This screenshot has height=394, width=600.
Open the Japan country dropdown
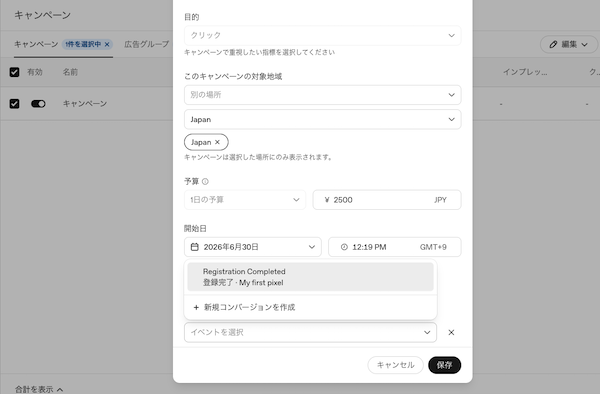[x=323, y=119]
